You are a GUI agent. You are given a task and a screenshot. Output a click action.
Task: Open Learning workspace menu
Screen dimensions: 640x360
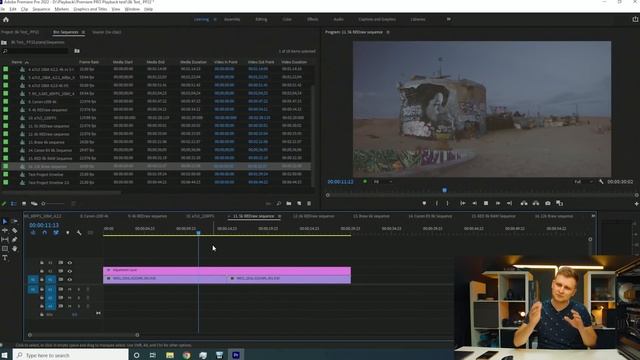(215, 19)
